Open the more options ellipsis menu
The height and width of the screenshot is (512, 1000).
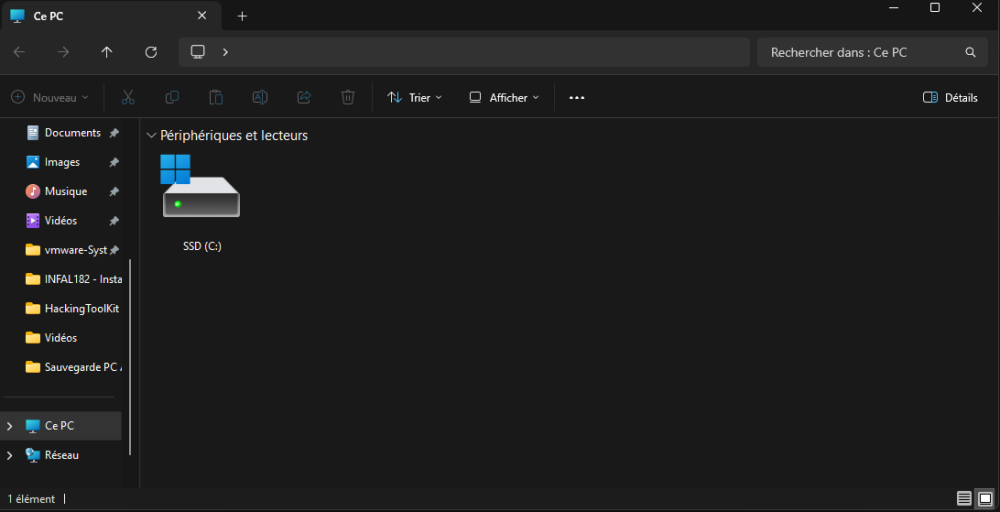576,97
